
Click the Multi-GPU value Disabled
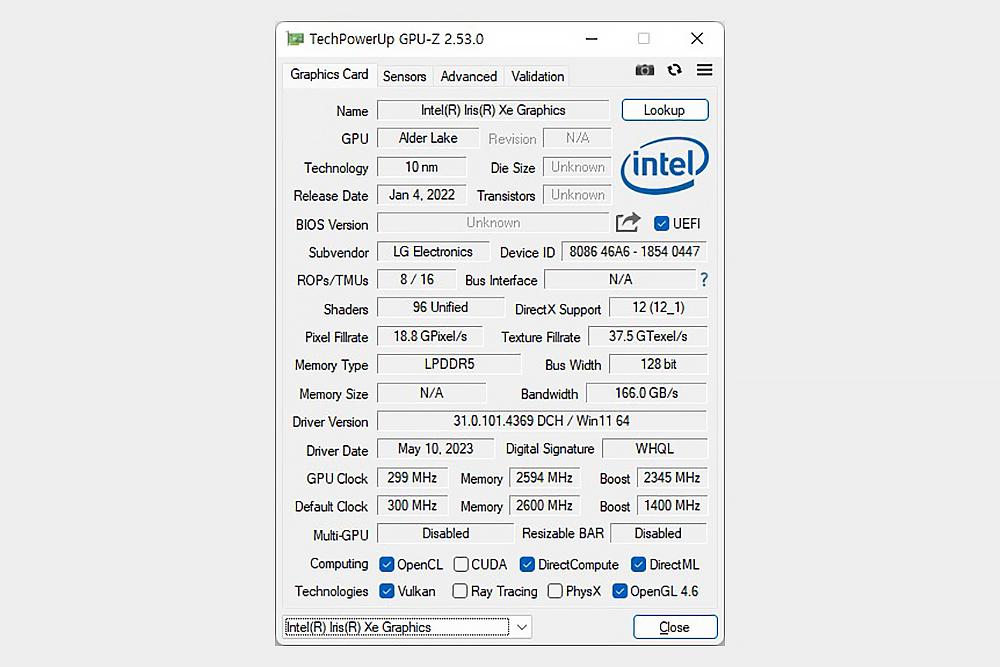[x=445, y=533]
